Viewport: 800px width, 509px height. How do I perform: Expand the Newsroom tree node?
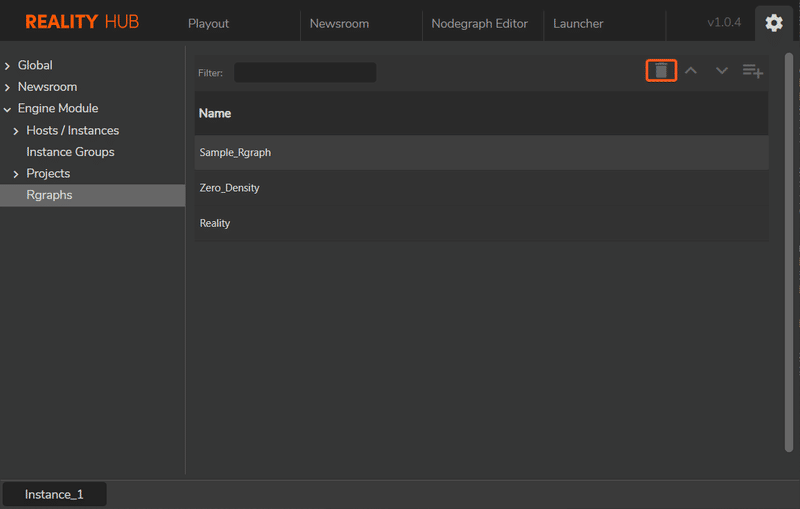(x=7, y=87)
